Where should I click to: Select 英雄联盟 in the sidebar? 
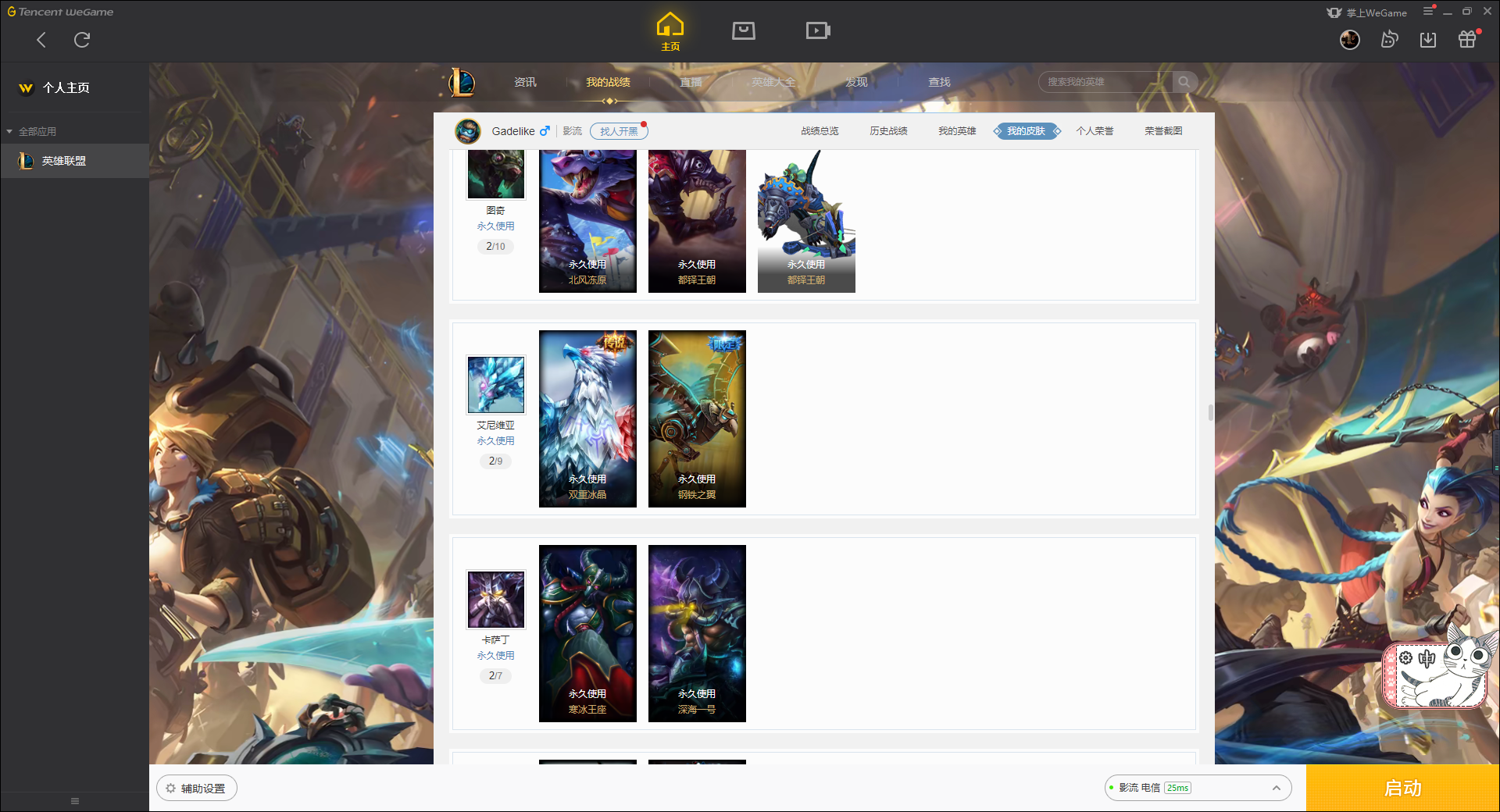point(75,161)
